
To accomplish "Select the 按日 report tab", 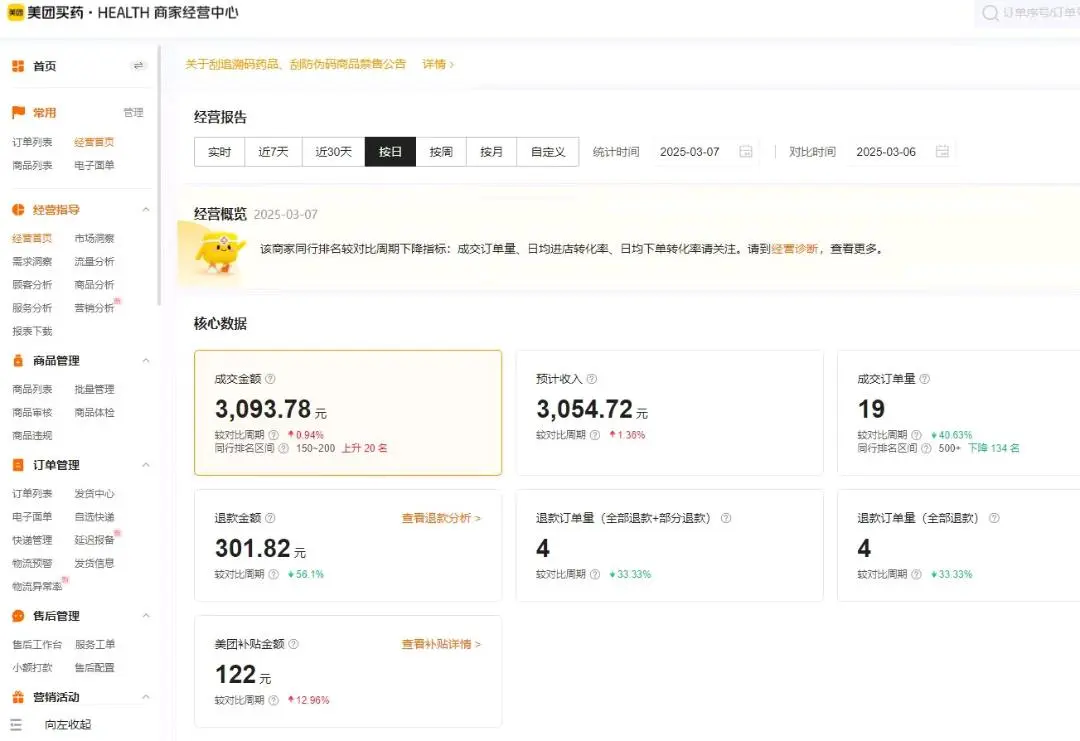I will 390,152.
